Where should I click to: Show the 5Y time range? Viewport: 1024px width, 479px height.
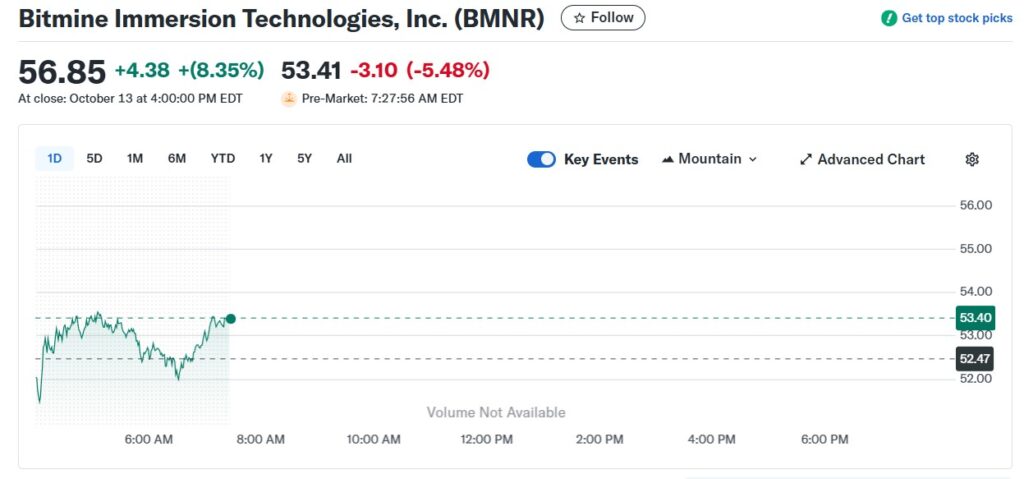click(x=304, y=159)
